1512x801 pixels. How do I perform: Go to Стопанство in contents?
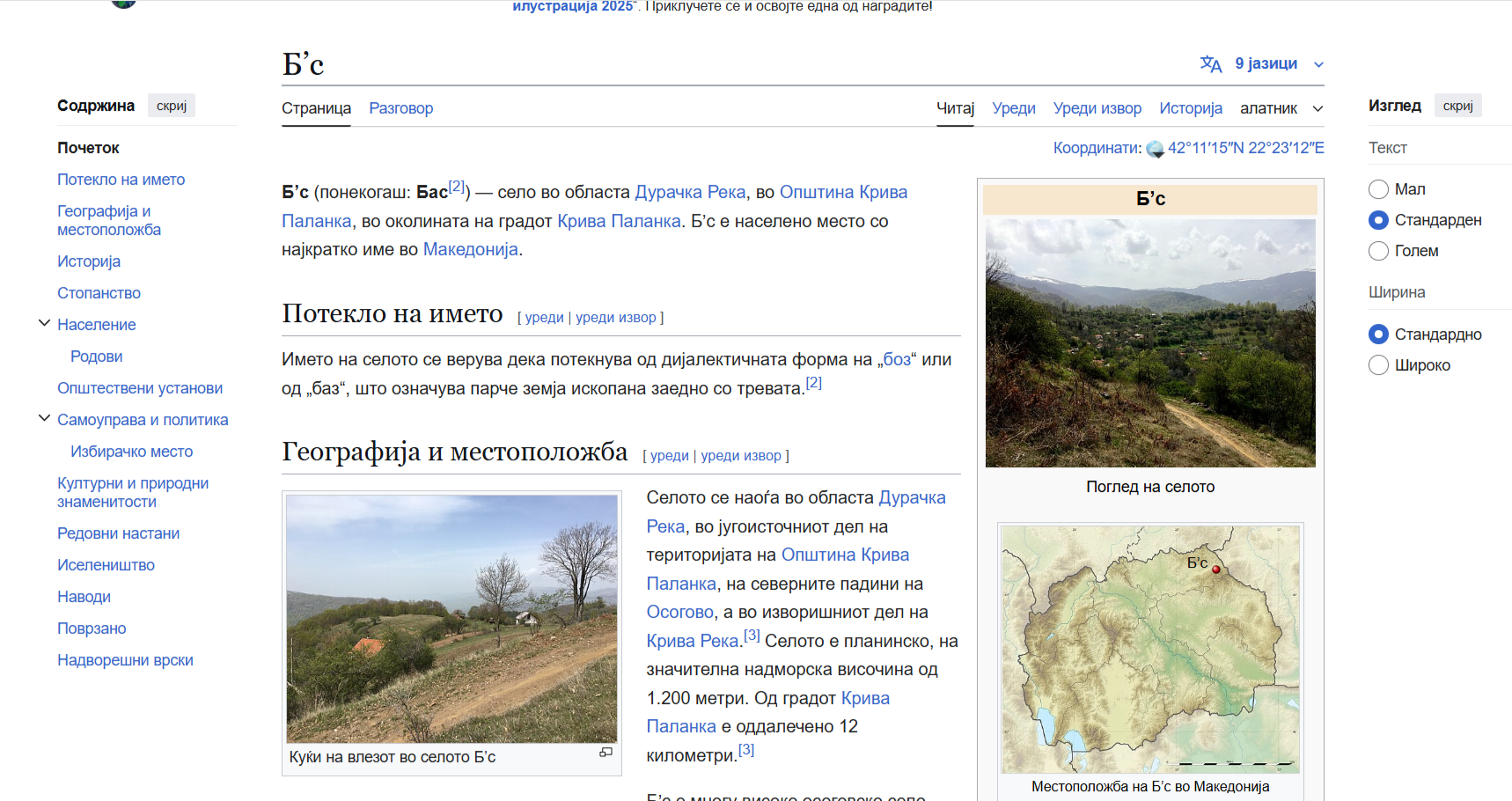tap(99, 293)
